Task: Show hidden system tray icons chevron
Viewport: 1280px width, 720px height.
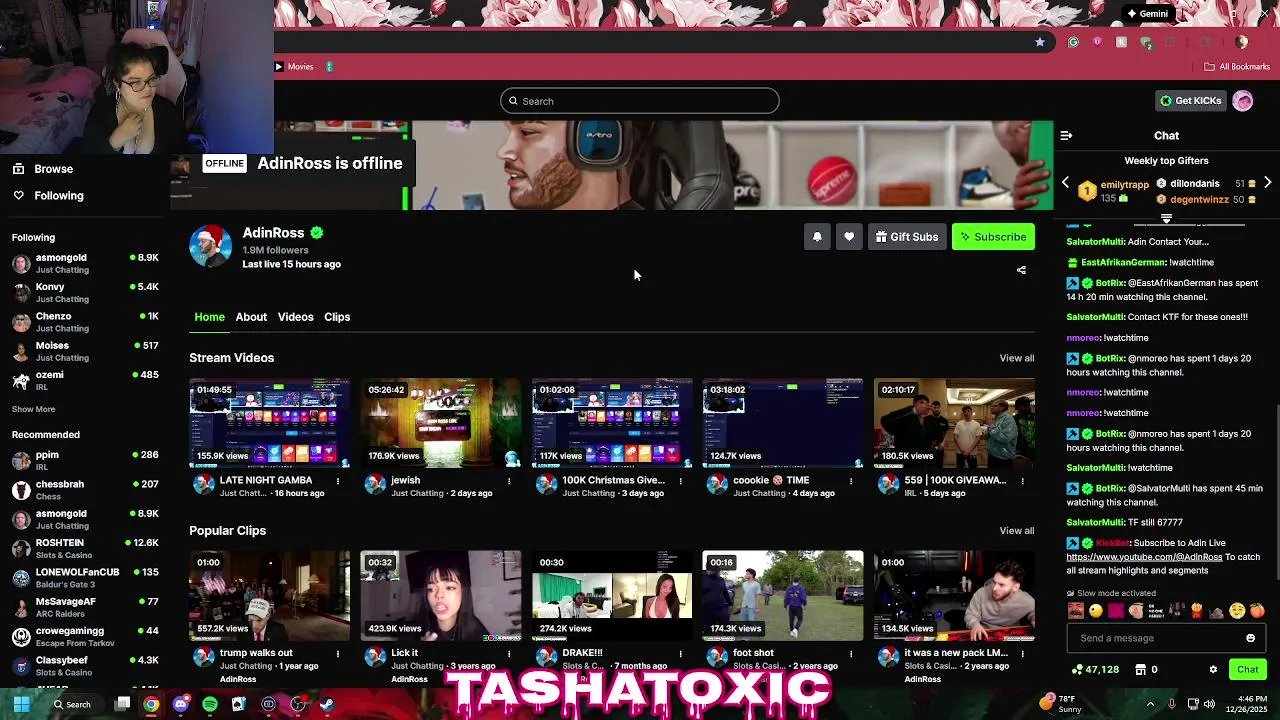Action: pyautogui.click(x=1150, y=704)
